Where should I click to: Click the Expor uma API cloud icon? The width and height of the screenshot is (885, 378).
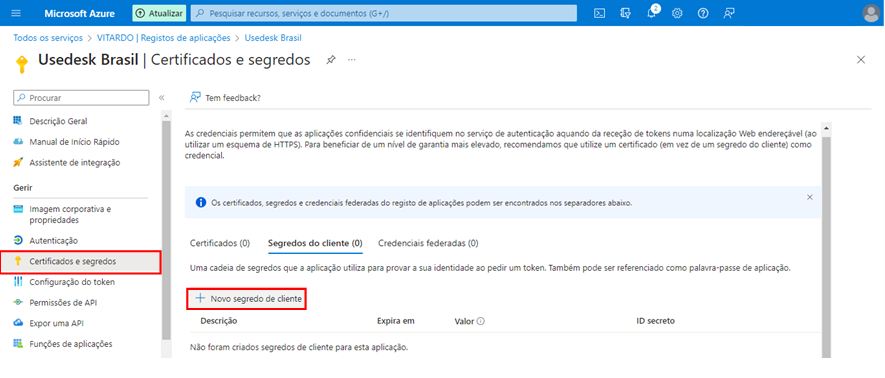click(x=18, y=323)
